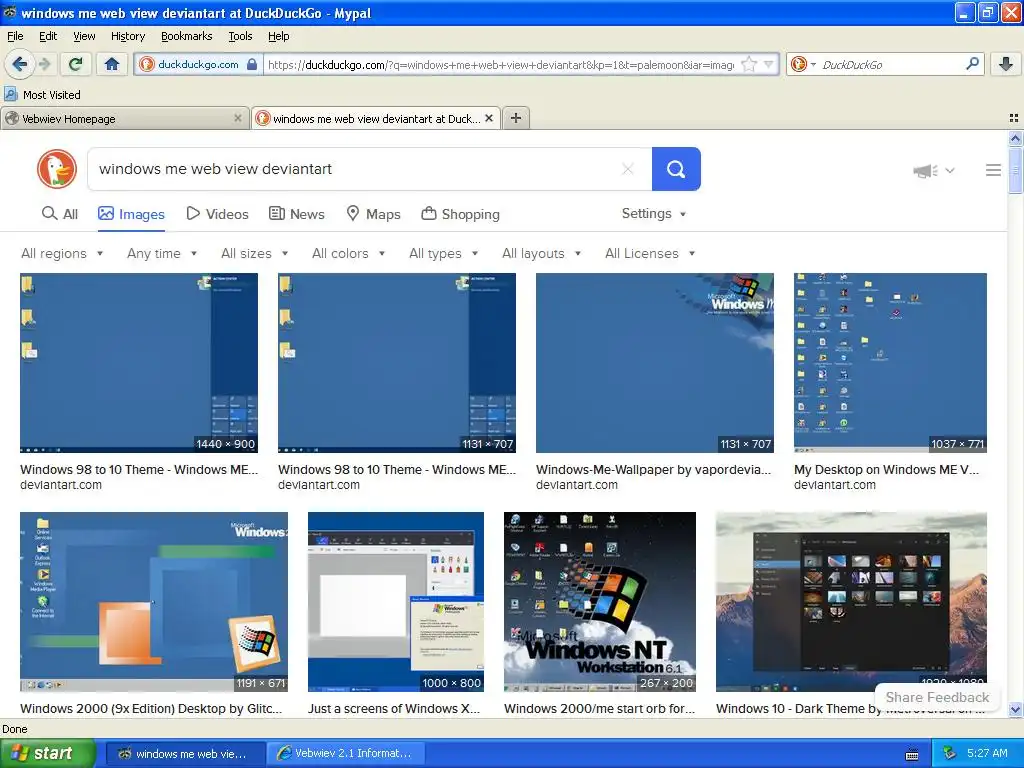Click the Most Visited bookmark icon
Image resolution: width=1024 pixels, height=768 pixels.
[11, 94]
